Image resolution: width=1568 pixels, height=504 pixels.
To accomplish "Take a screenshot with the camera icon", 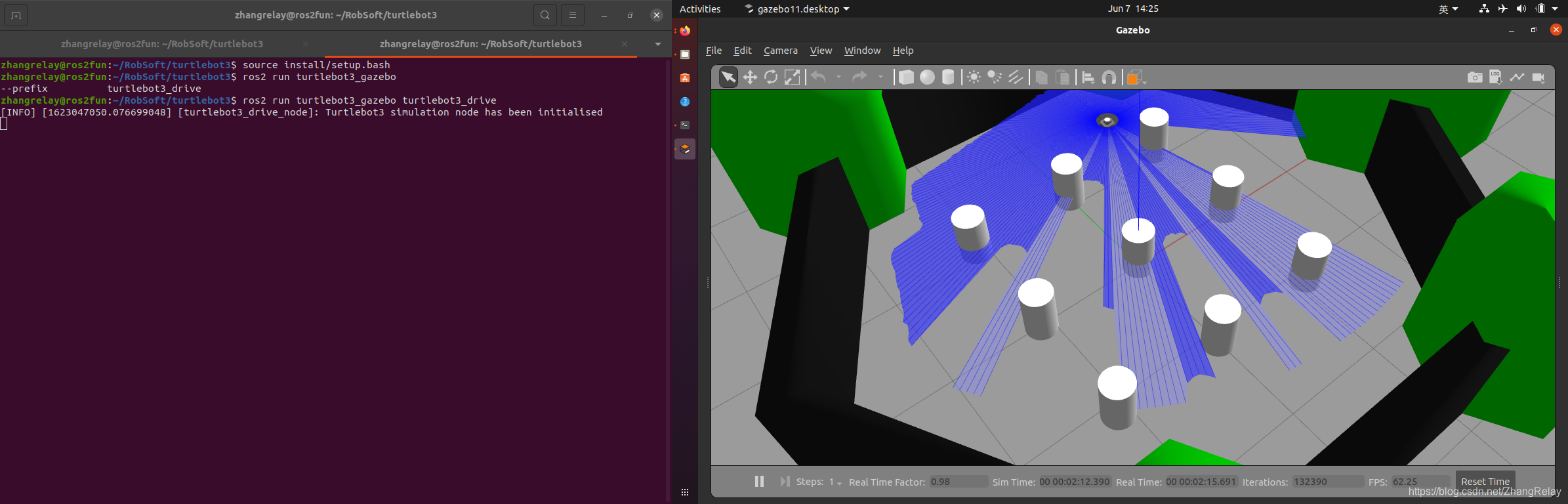I will click(1475, 77).
